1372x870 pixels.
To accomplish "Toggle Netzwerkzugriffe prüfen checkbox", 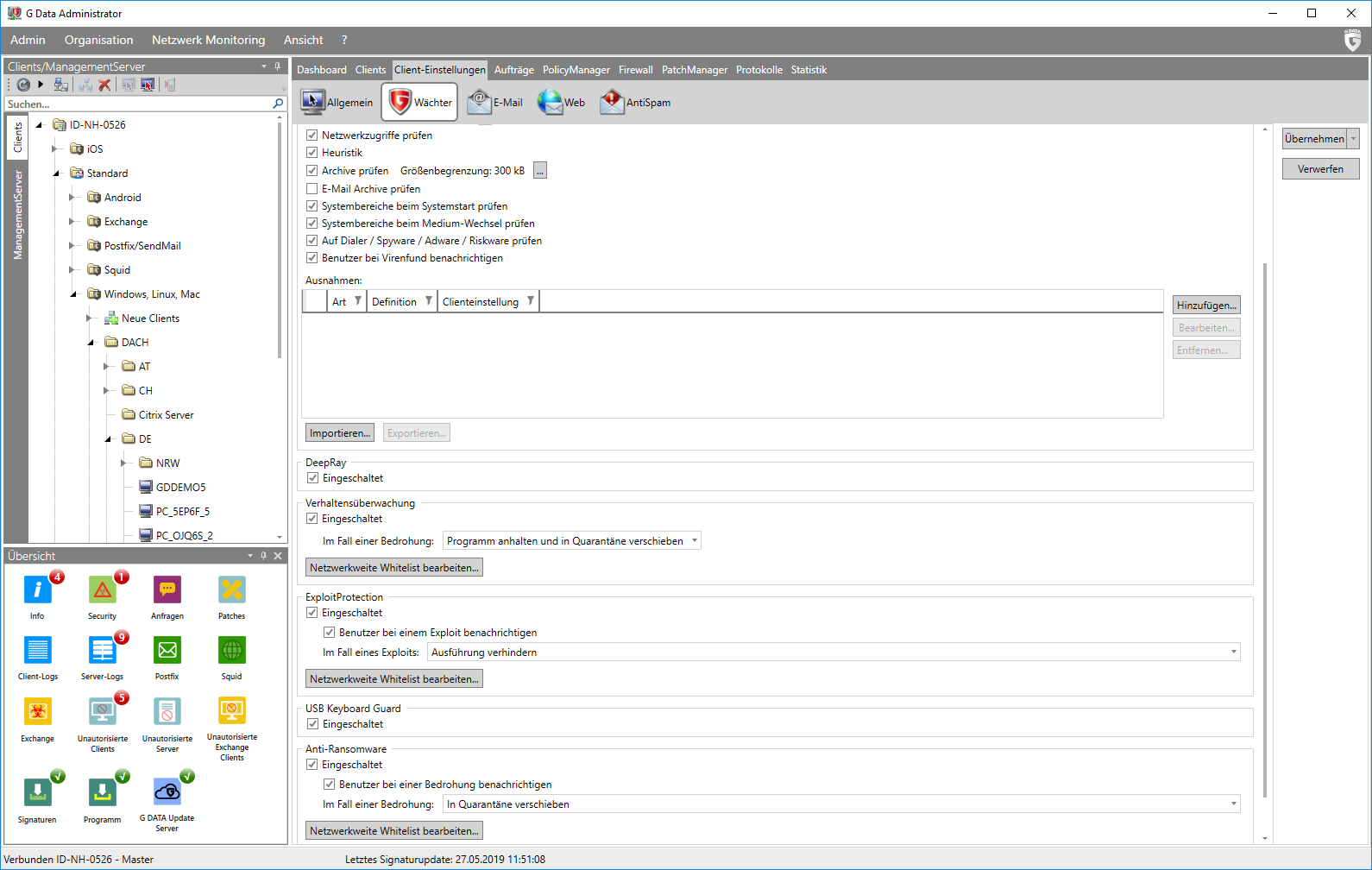I will (x=312, y=136).
